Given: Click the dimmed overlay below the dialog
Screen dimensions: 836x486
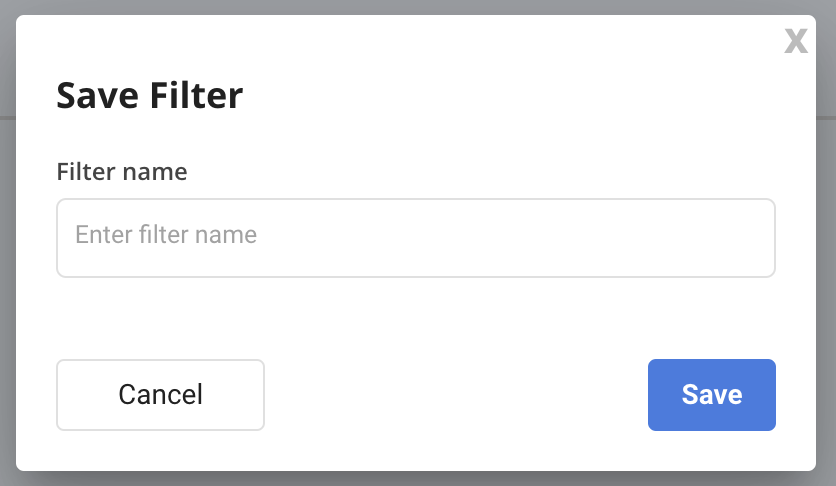Looking at the screenshot, I should click(x=416, y=479).
